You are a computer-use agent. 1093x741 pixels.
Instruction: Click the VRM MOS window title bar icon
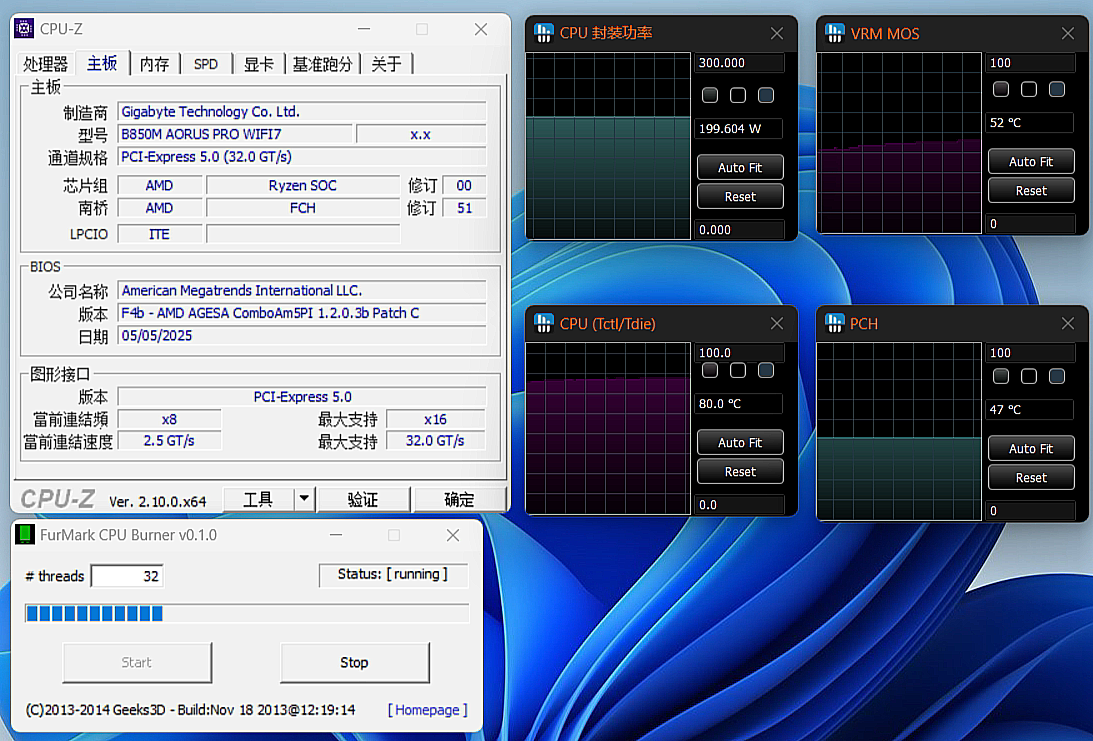point(834,33)
